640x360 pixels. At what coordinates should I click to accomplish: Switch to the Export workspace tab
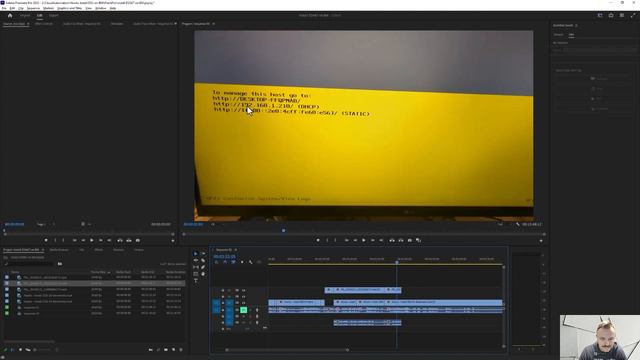pos(53,16)
